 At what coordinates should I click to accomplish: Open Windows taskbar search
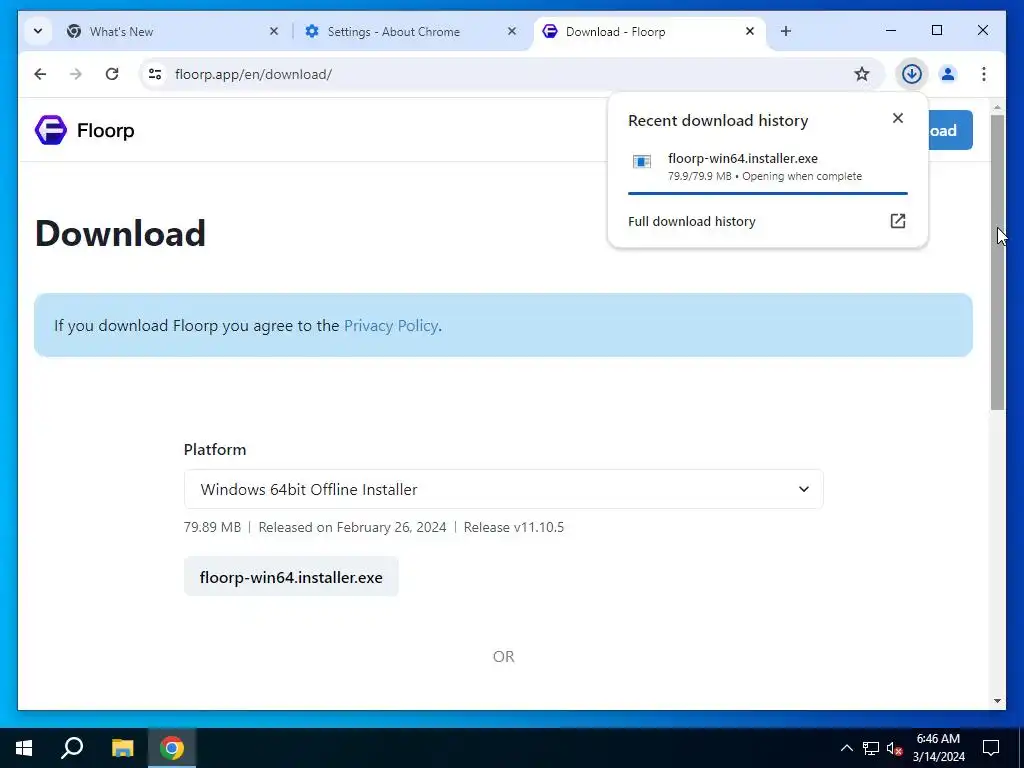(x=72, y=748)
